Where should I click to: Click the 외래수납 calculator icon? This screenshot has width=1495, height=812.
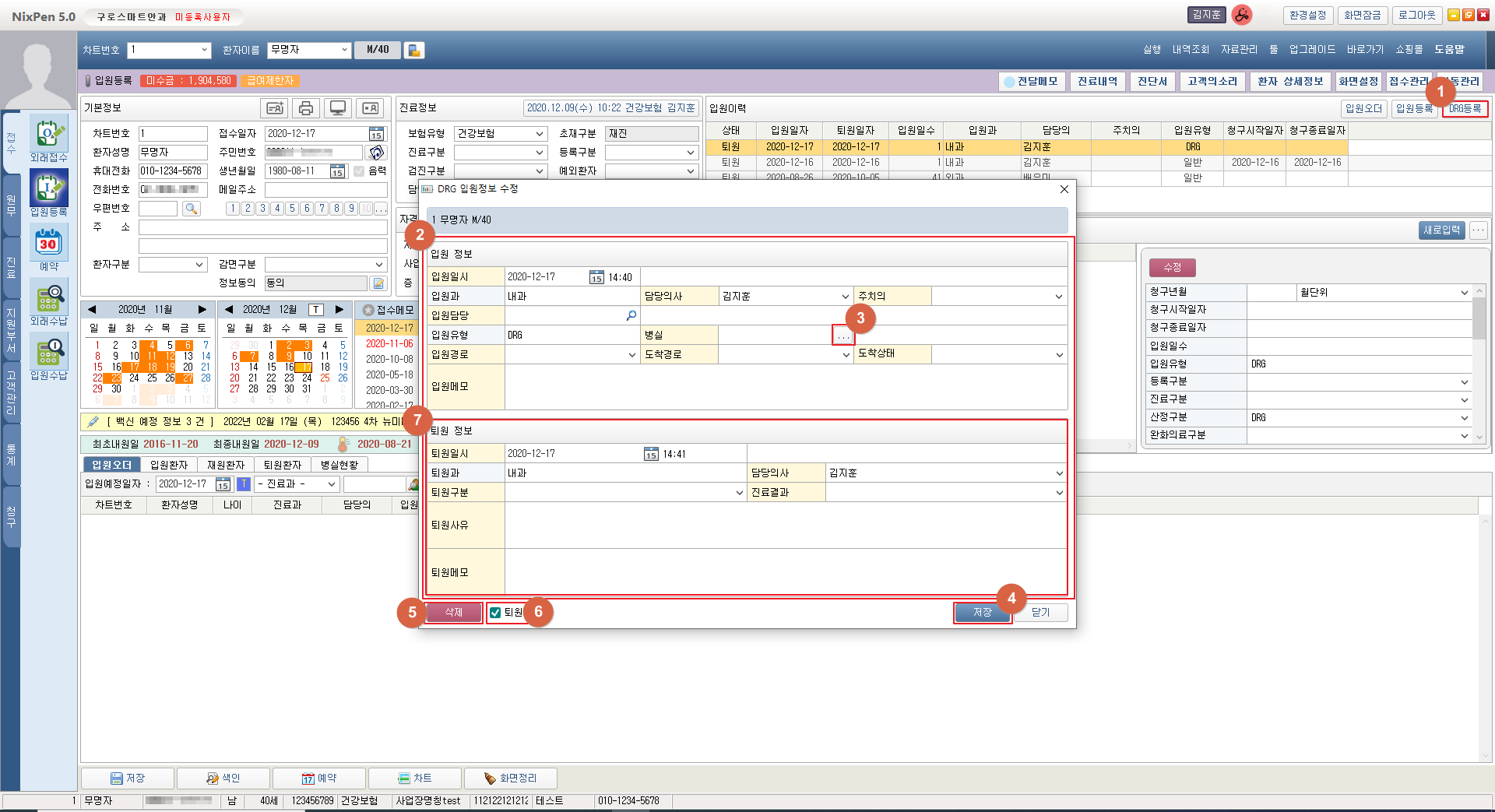[48, 299]
